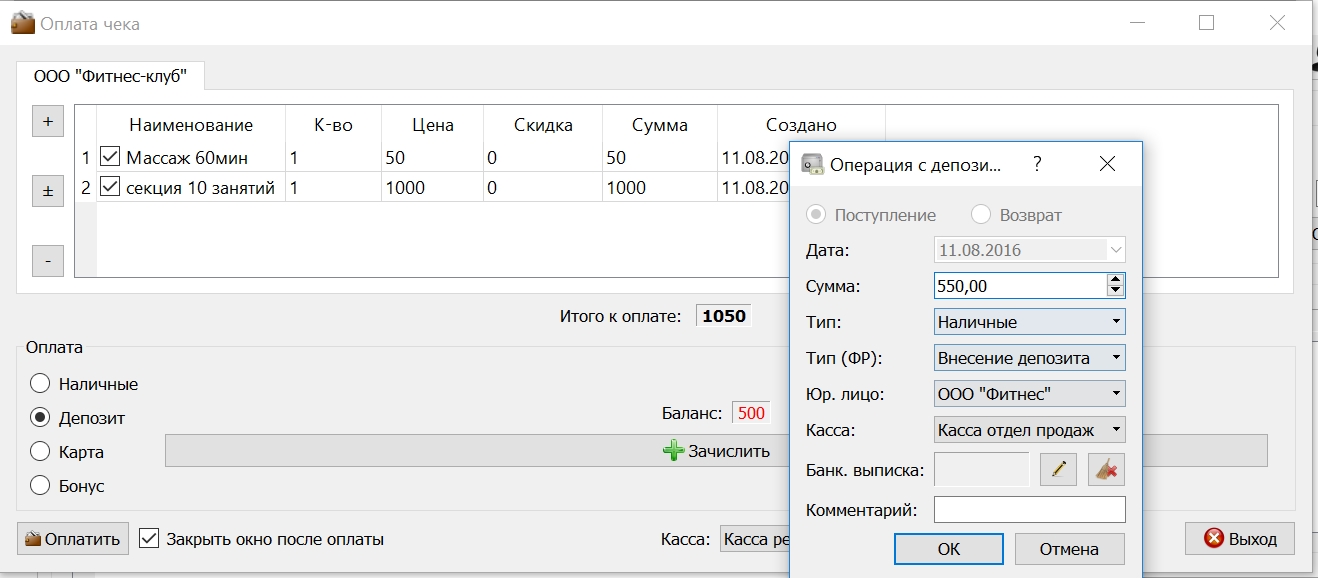The image size is (1318, 578).
Task: Open Тип (ФР) dropdown Внесение депозита
Action: [x=1030, y=358]
